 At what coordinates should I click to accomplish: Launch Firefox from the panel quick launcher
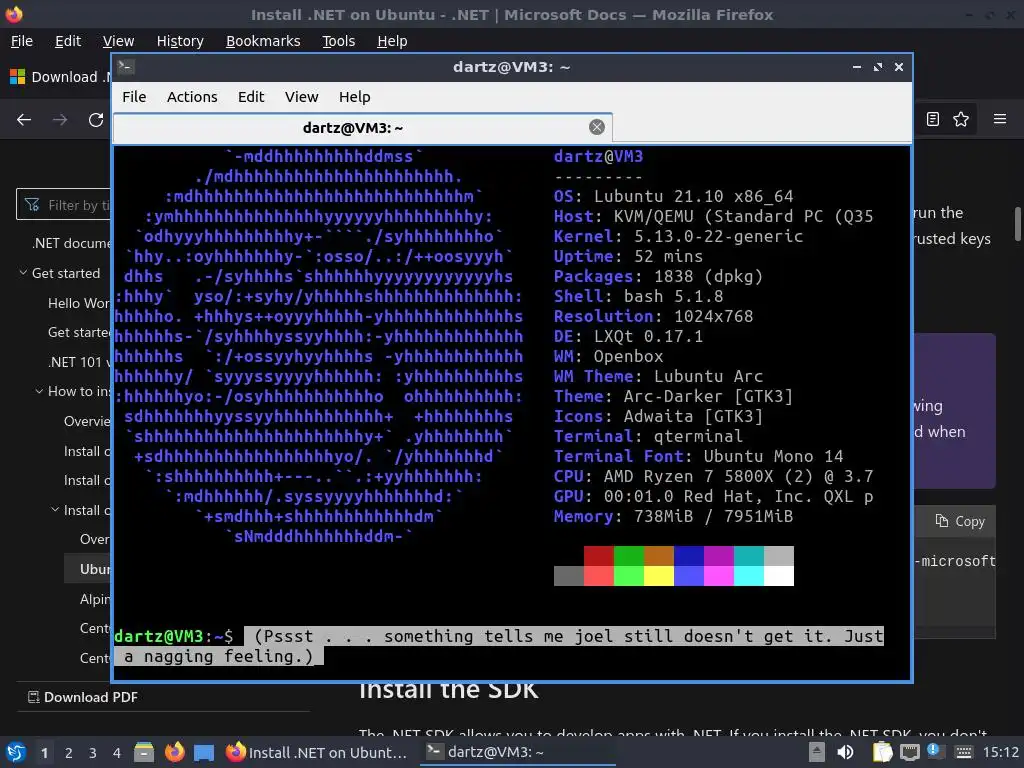pos(174,752)
